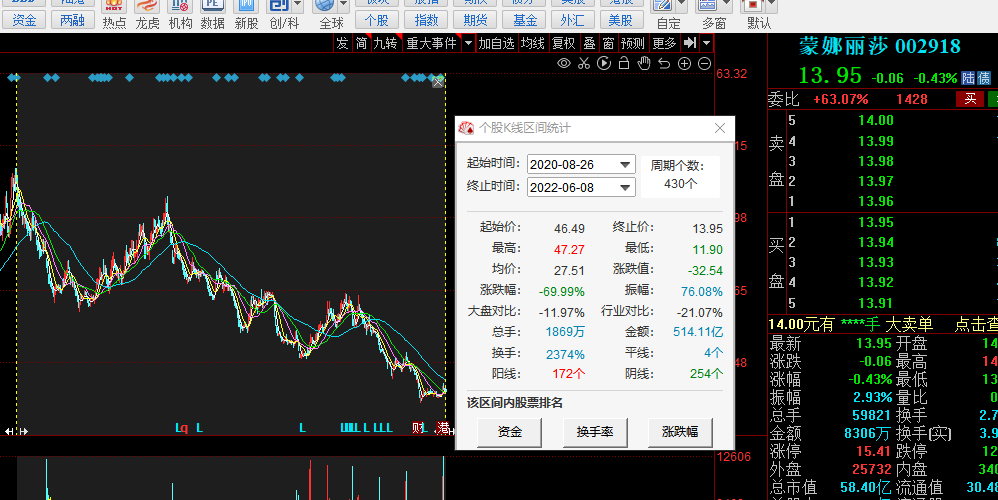Screen dimensions: 998x500
Task: Click the red 买 buy button
Action: pos(970,99)
